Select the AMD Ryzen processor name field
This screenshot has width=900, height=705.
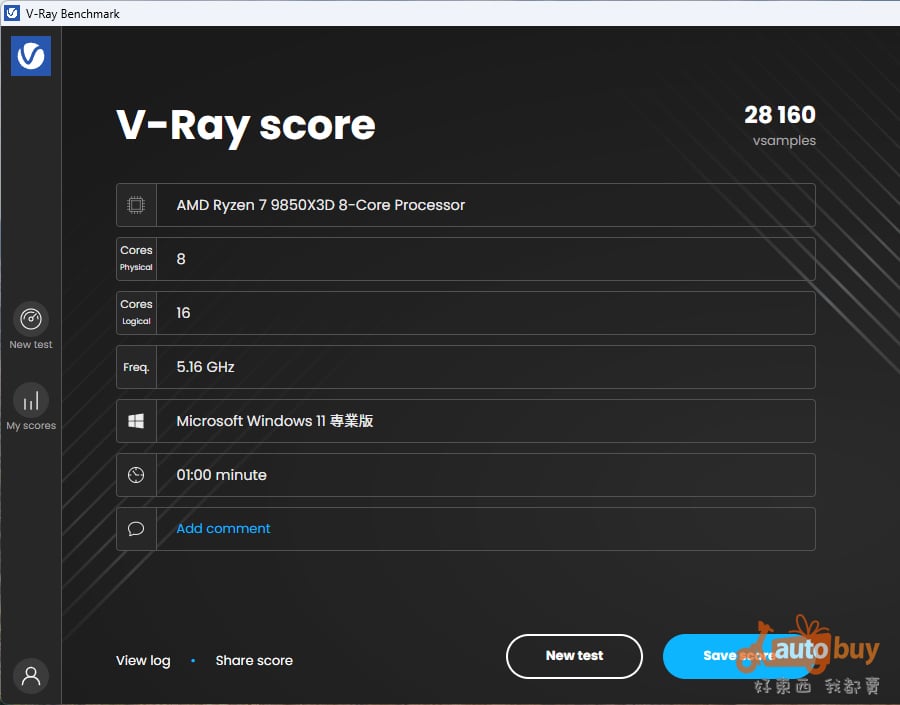[x=485, y=205]
